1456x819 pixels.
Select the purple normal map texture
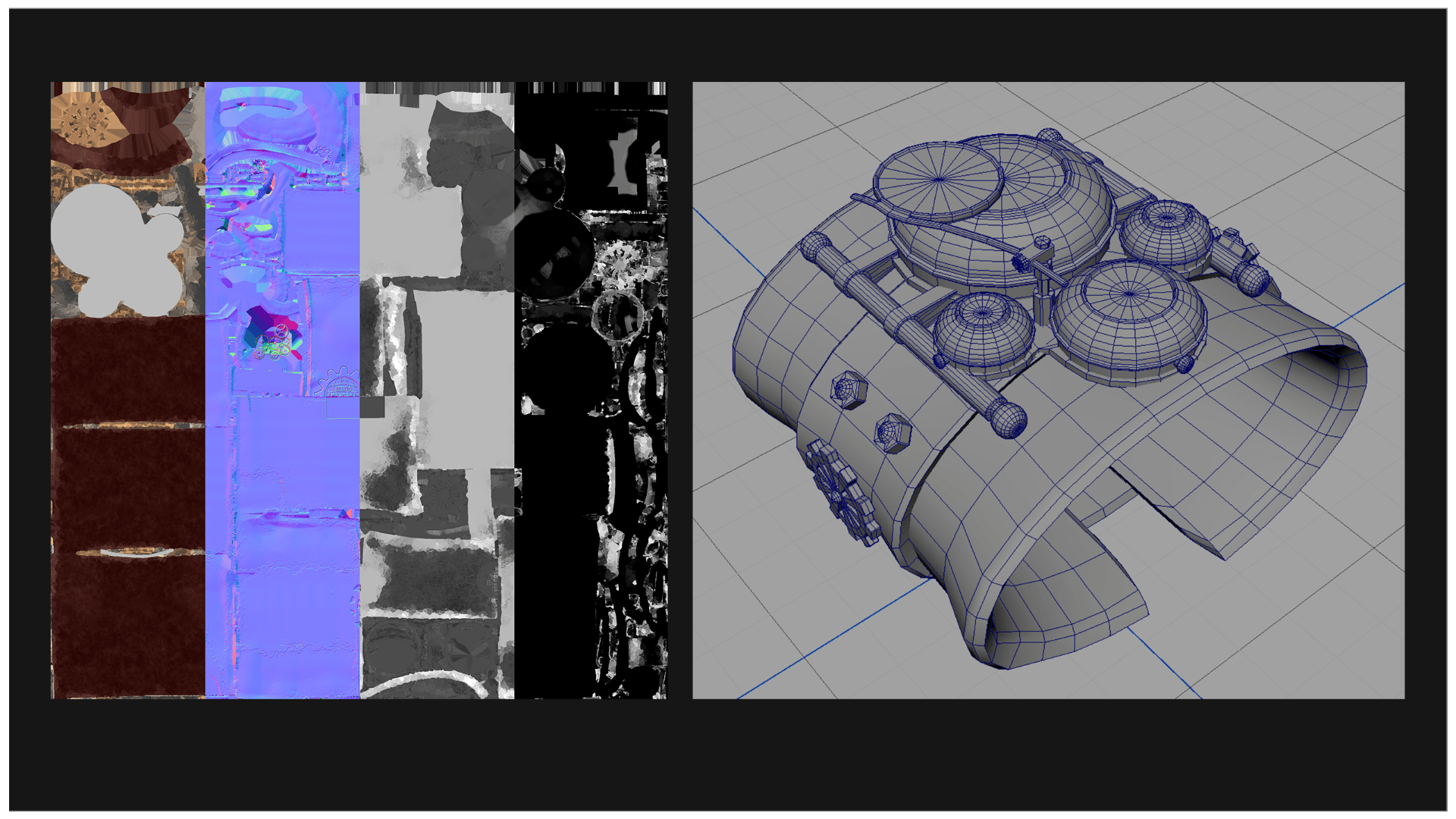pyautogui.click(x=283, y=391)
